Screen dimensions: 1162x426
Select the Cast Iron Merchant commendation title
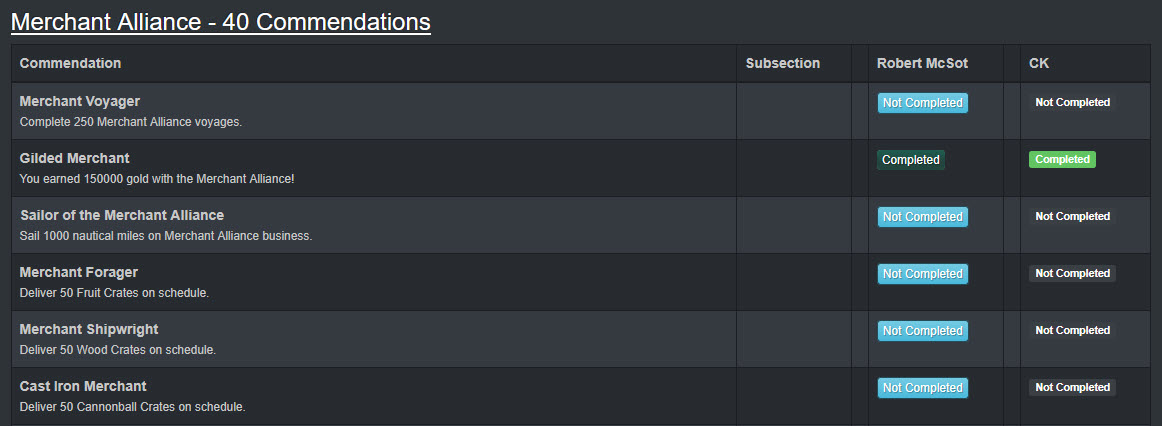[x=83, y=387]
